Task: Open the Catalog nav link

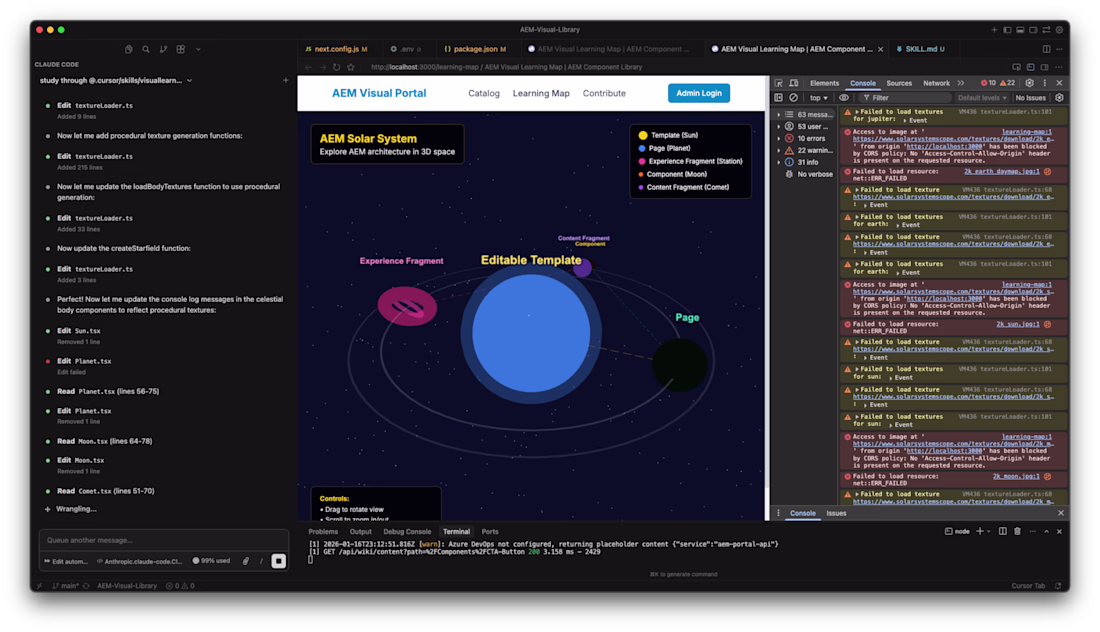Action: tap(484, 93)
